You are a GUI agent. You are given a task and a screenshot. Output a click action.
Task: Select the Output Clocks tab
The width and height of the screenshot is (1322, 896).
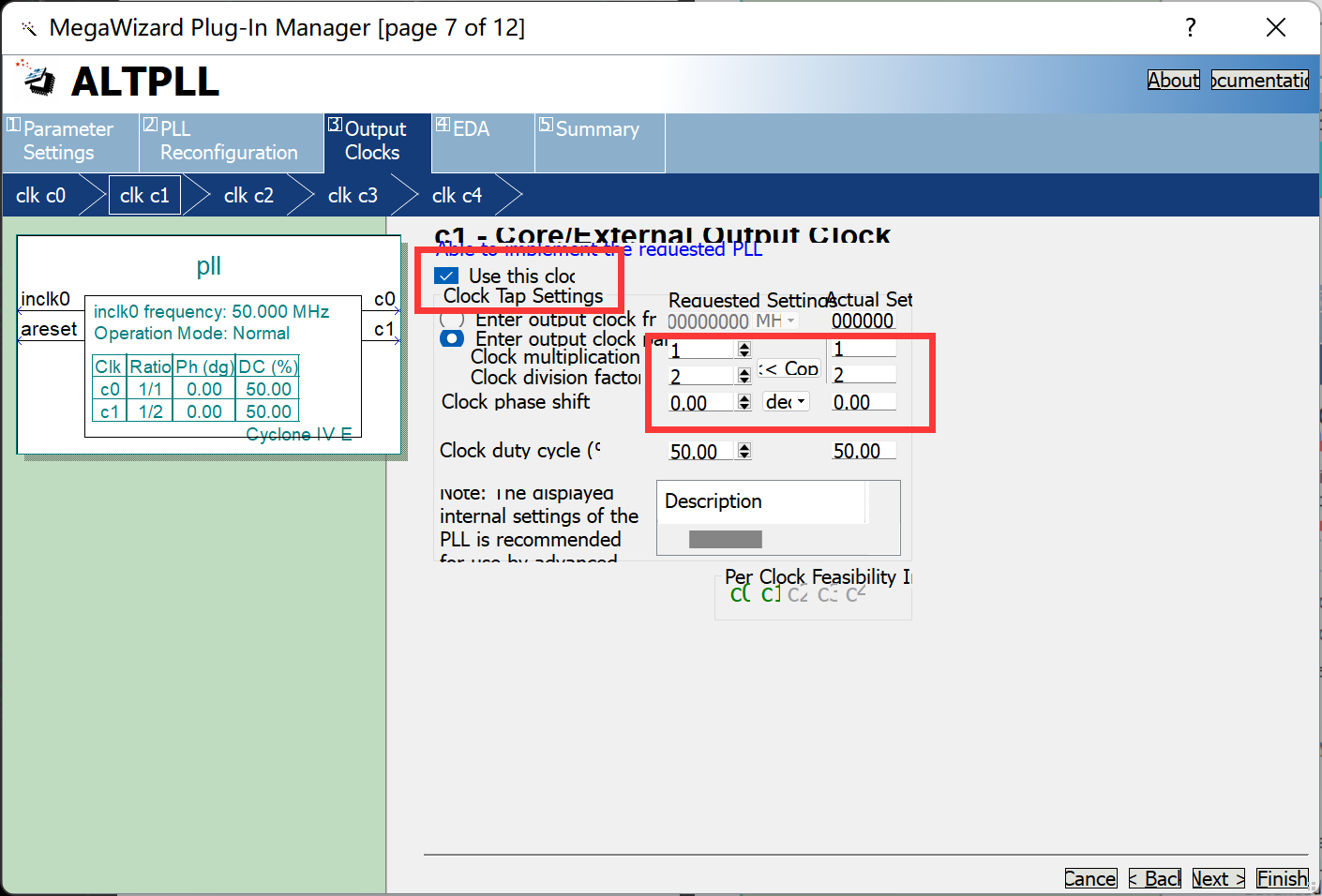377,142
